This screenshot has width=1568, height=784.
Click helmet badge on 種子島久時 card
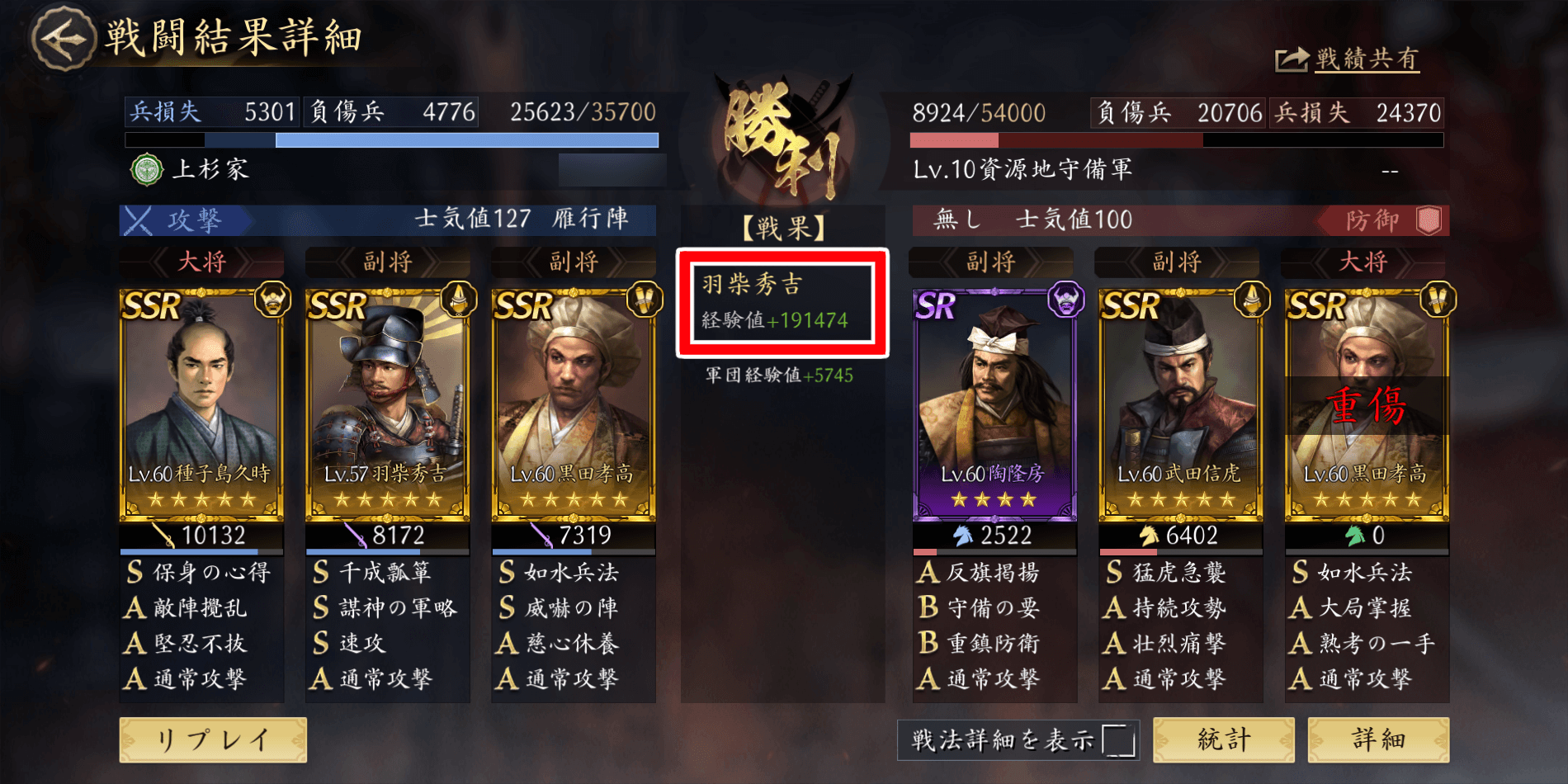point(272,300)
